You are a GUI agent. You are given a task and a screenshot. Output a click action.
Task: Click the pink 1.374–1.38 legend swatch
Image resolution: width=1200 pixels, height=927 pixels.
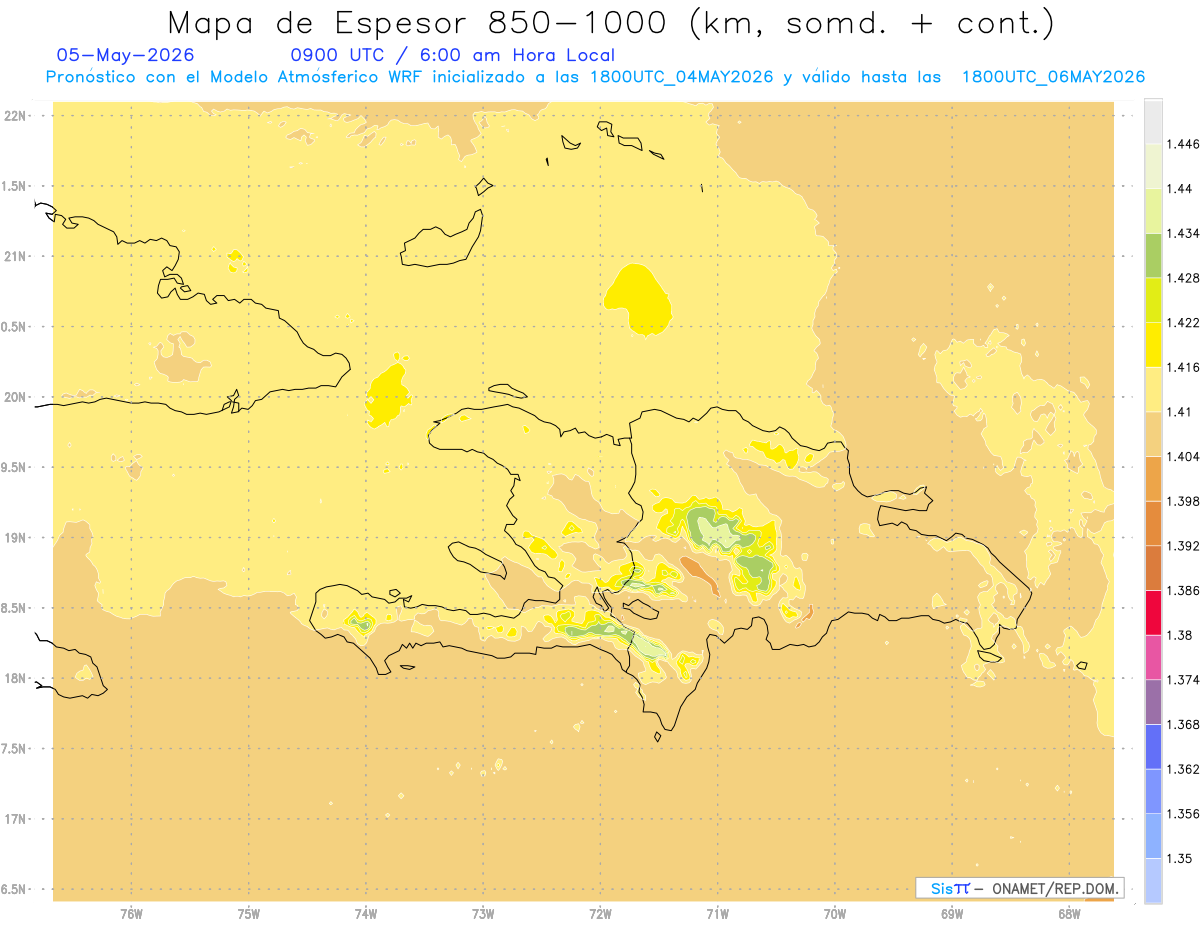click(x=1153, y=657)
